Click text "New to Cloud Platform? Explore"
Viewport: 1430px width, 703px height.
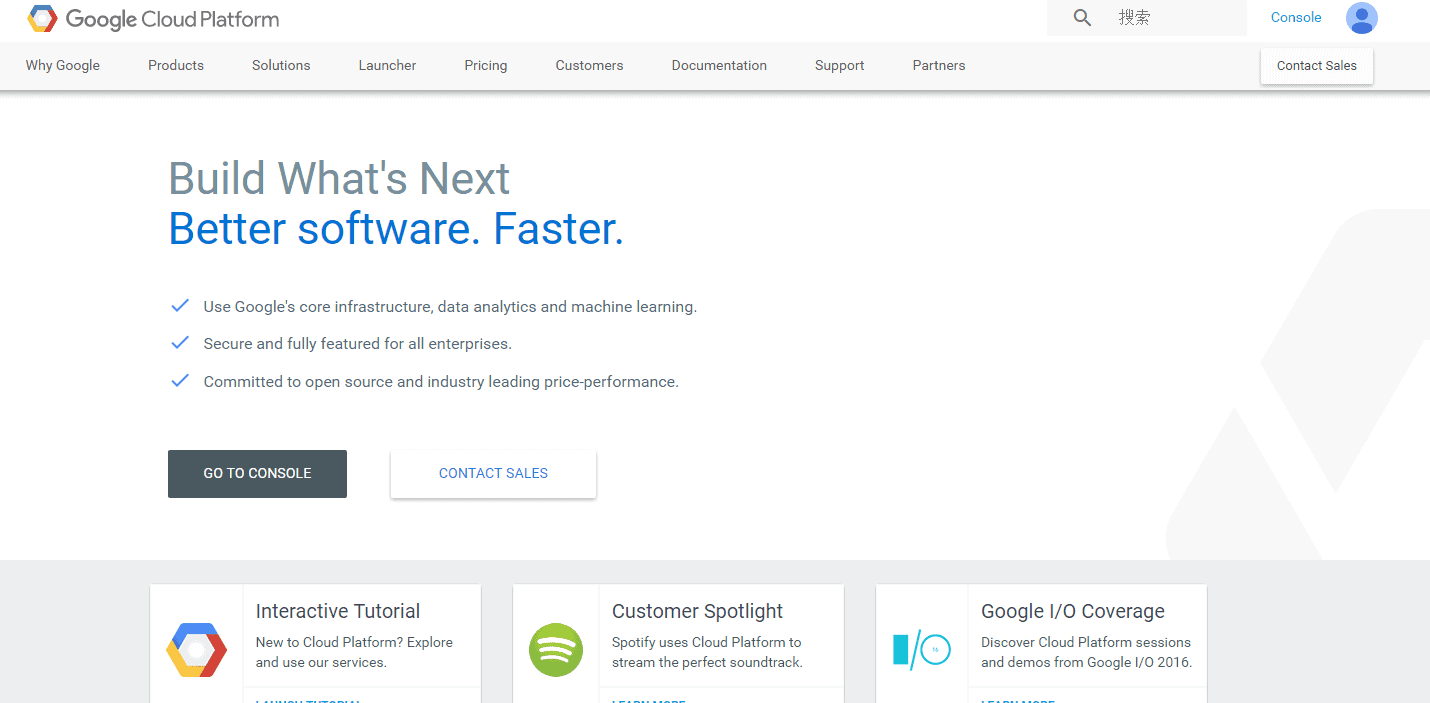tap(354, 642)
